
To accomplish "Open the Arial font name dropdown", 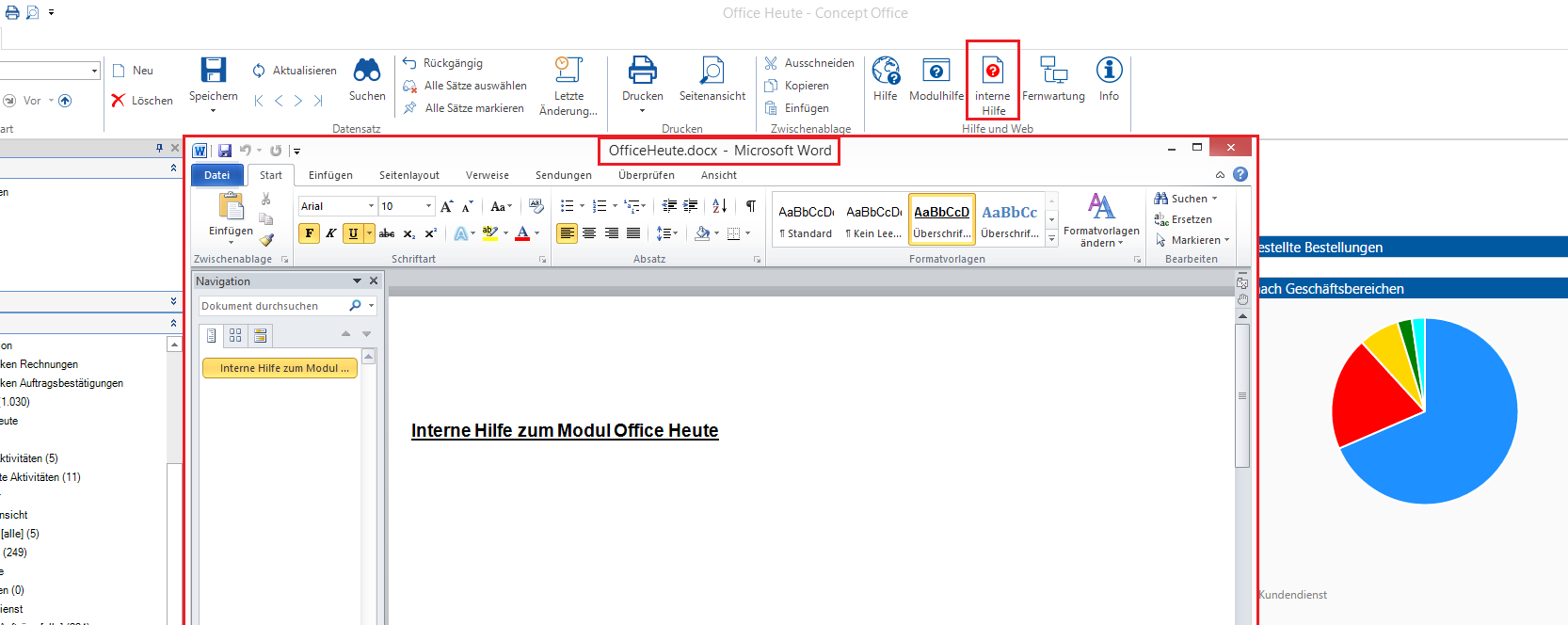I will pos(371,206).
